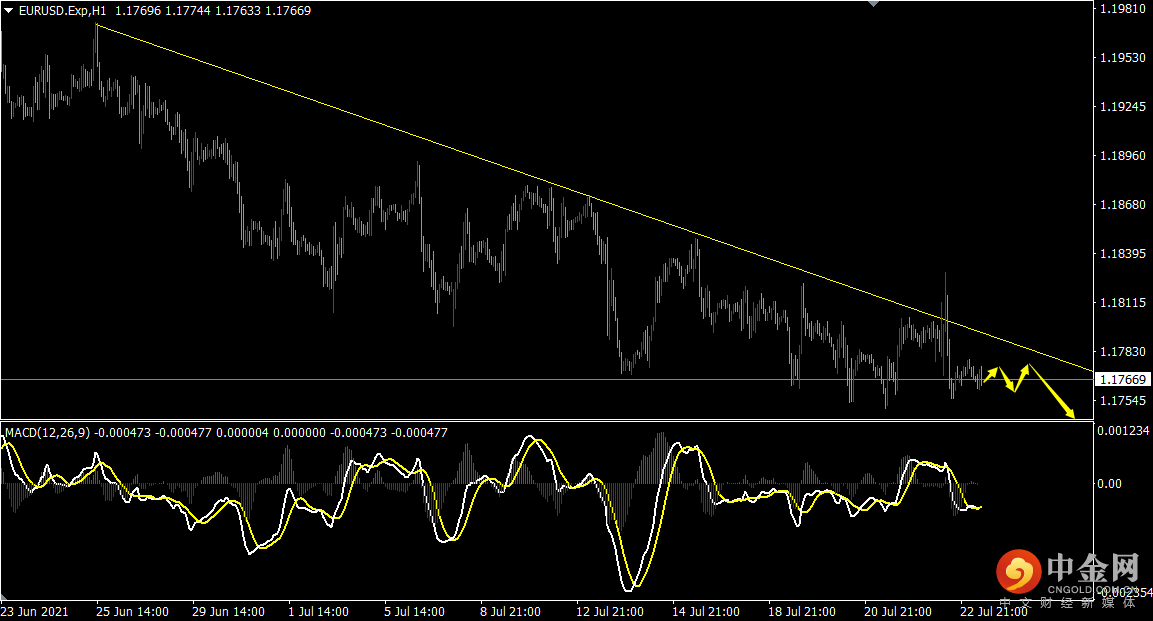
Task: Click the 1.18395 price axis label
Action: pyautogui.click(x=1122, y=254)
